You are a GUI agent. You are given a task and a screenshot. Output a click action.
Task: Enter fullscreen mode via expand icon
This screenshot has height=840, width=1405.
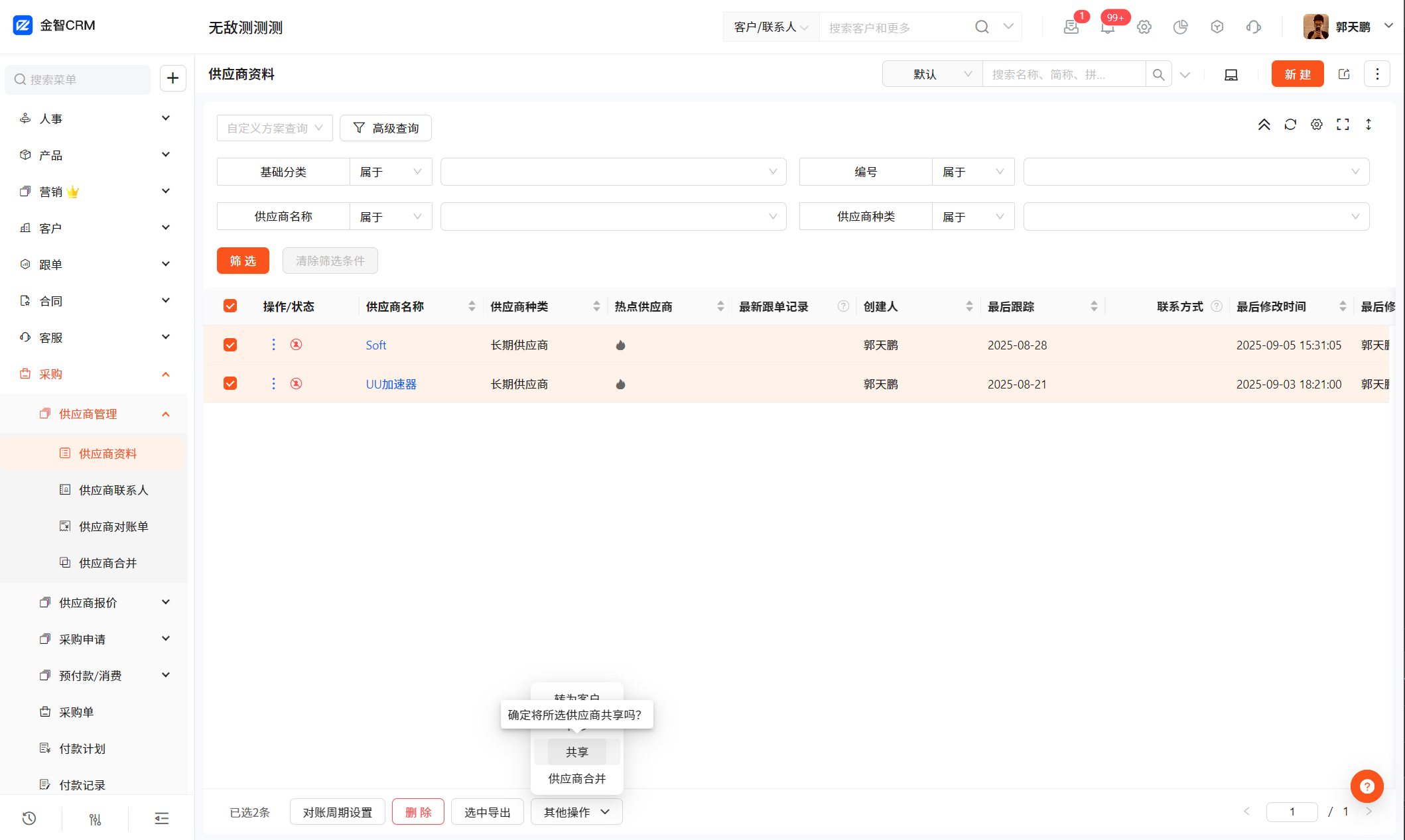click(1343, 125)
